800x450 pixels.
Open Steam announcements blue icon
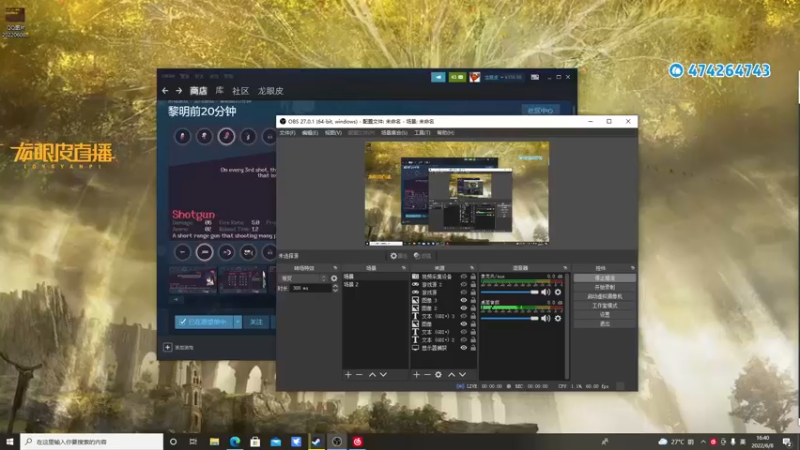click(438, 77)
